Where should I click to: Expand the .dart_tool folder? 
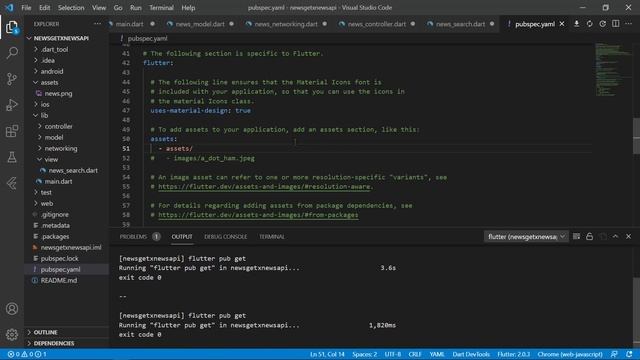point(54,49)
